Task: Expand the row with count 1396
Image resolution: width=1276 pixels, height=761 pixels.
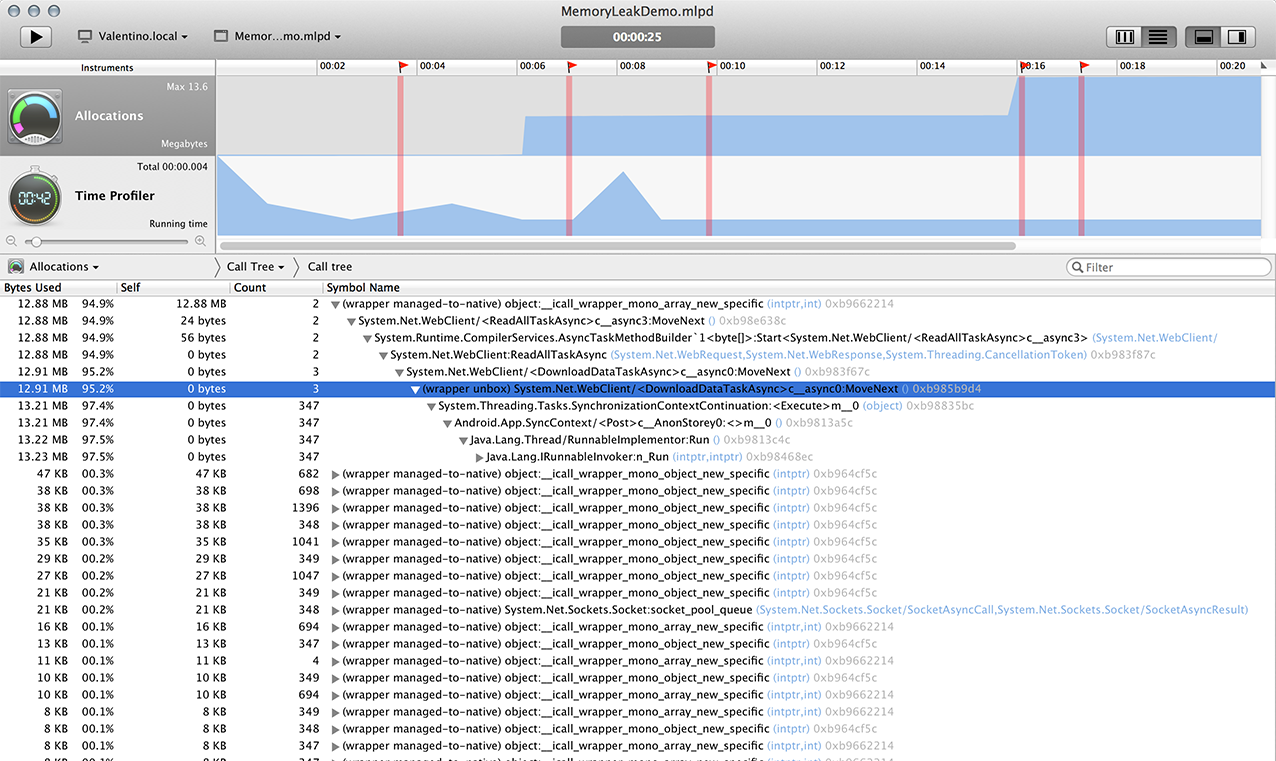Action: [x=336, y=508]
